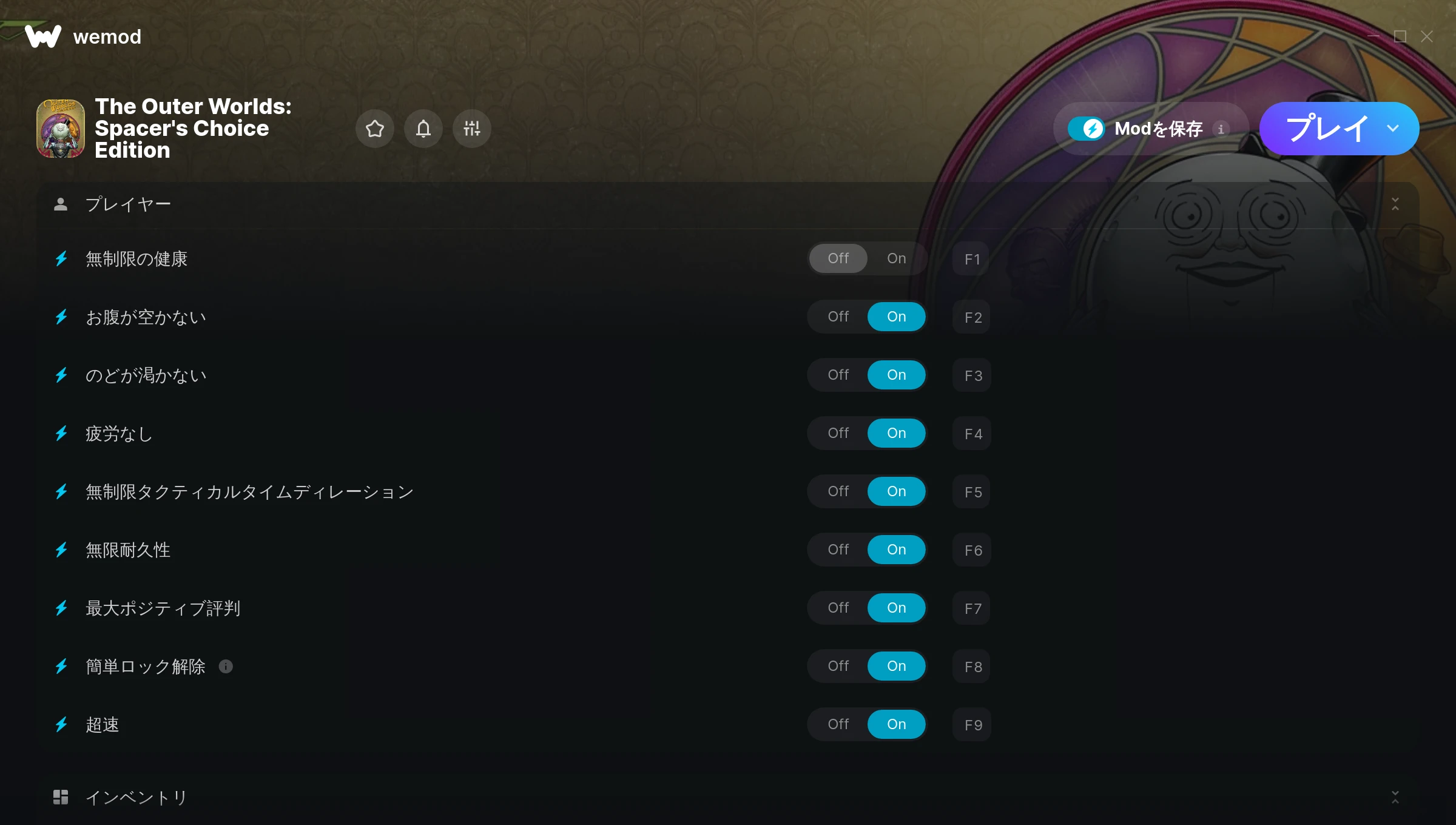Image resolution: width=1456 pixels, height=825 pixels.
Task: Click the favorite star icon
Action: pyautogui.click(x=375, y=129)
